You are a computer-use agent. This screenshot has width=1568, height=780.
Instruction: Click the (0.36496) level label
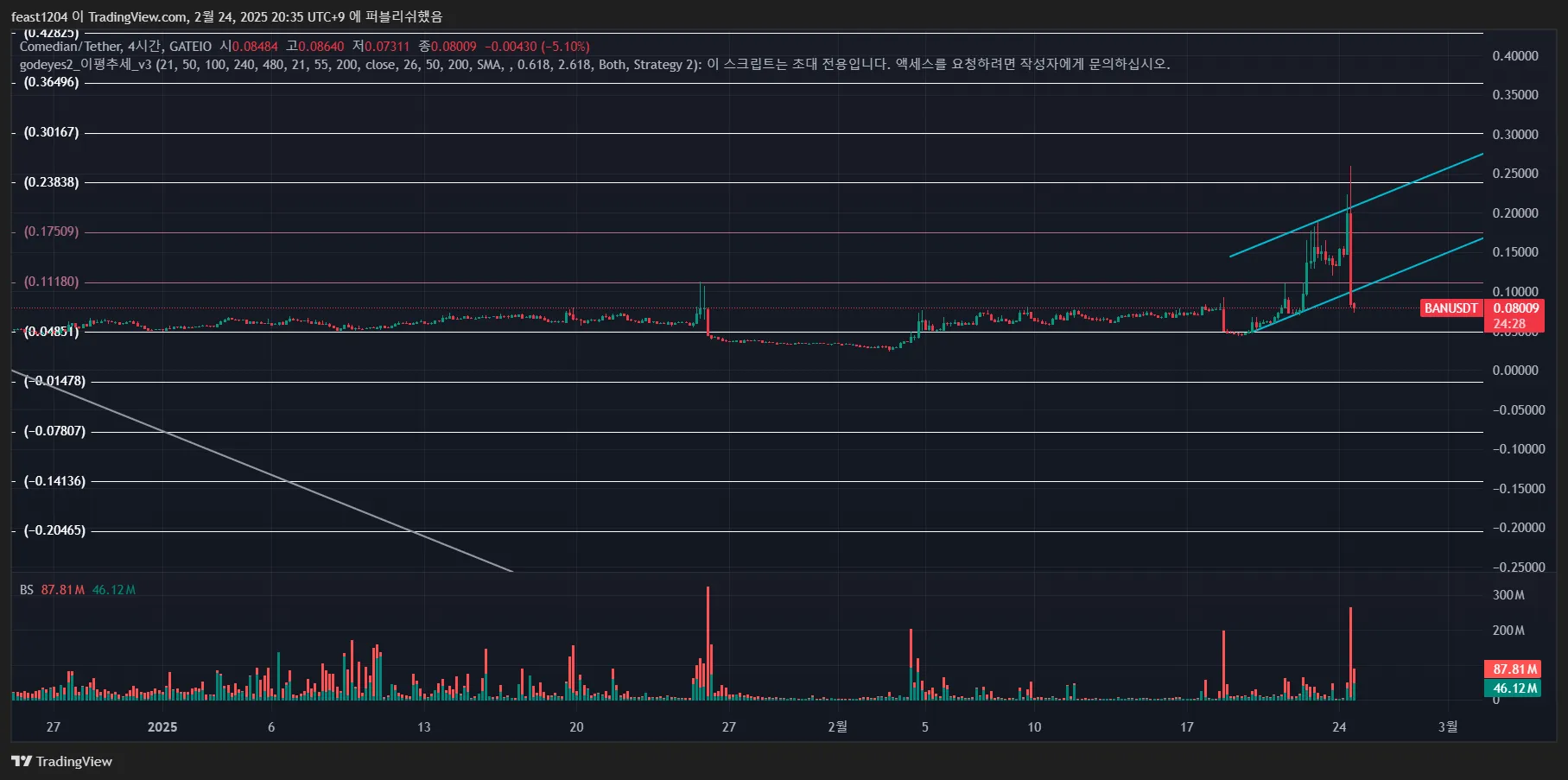[x=51, y=82]
